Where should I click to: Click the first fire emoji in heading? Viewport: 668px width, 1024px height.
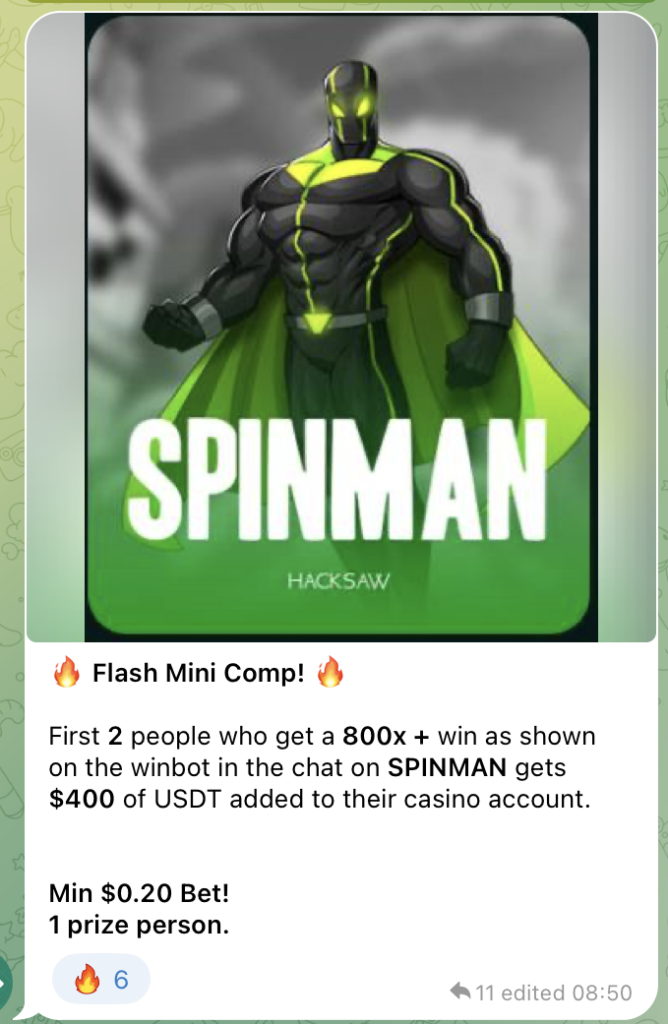(67, 672)
